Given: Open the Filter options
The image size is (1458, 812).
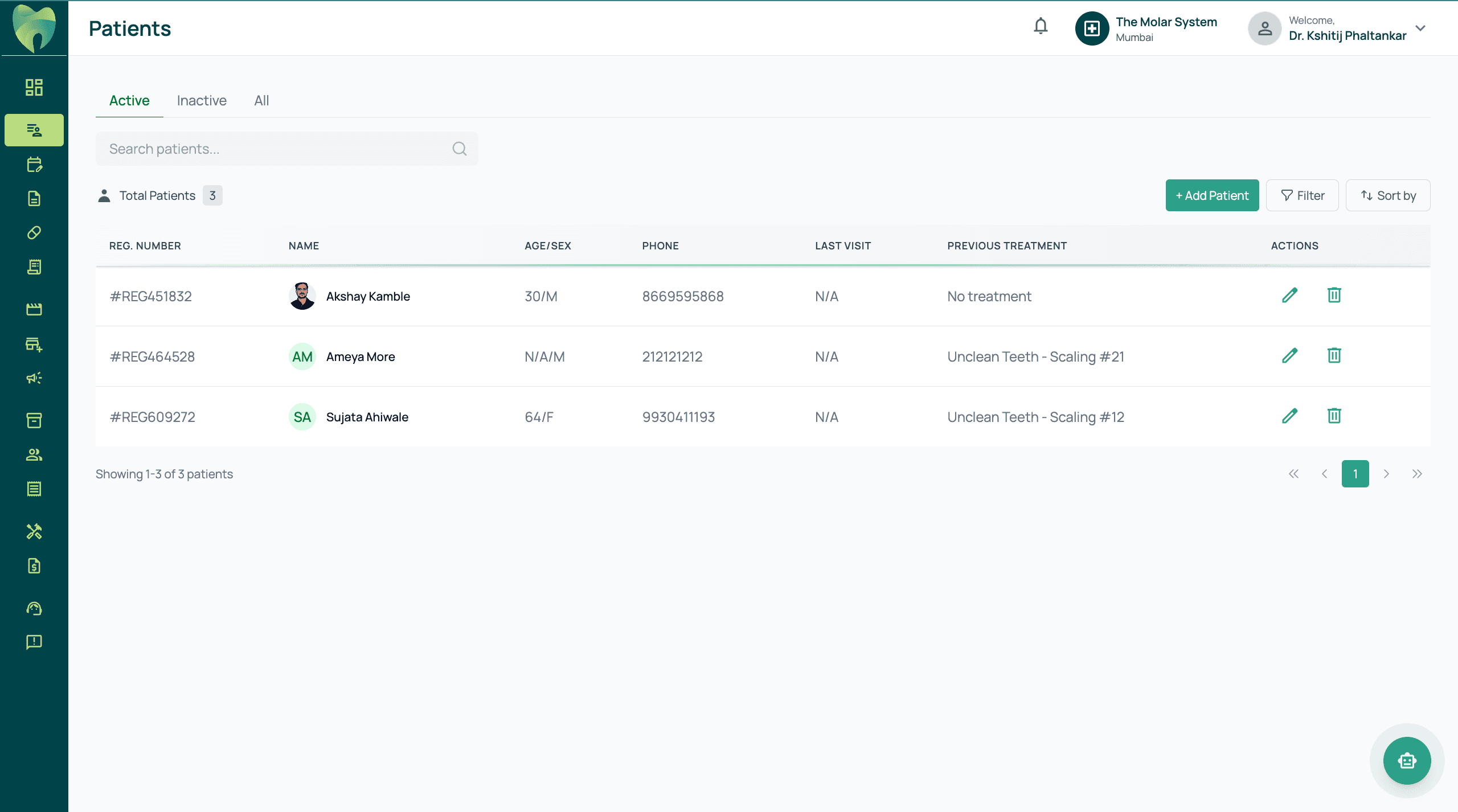Looking at the screenshot, I should coord(1302,195).
